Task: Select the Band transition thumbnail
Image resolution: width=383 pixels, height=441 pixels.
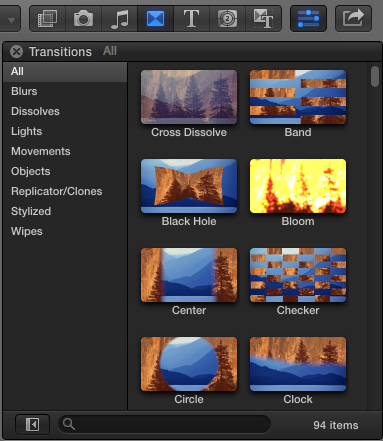Action: [298, 97]
